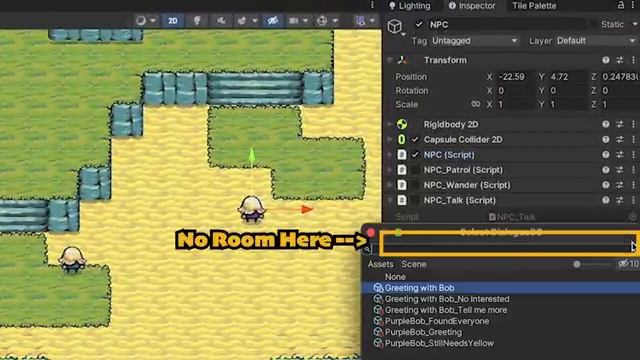This screenshot has height=360, width=640.
Task: Collapse the Transform component
Action: (390, 60)
